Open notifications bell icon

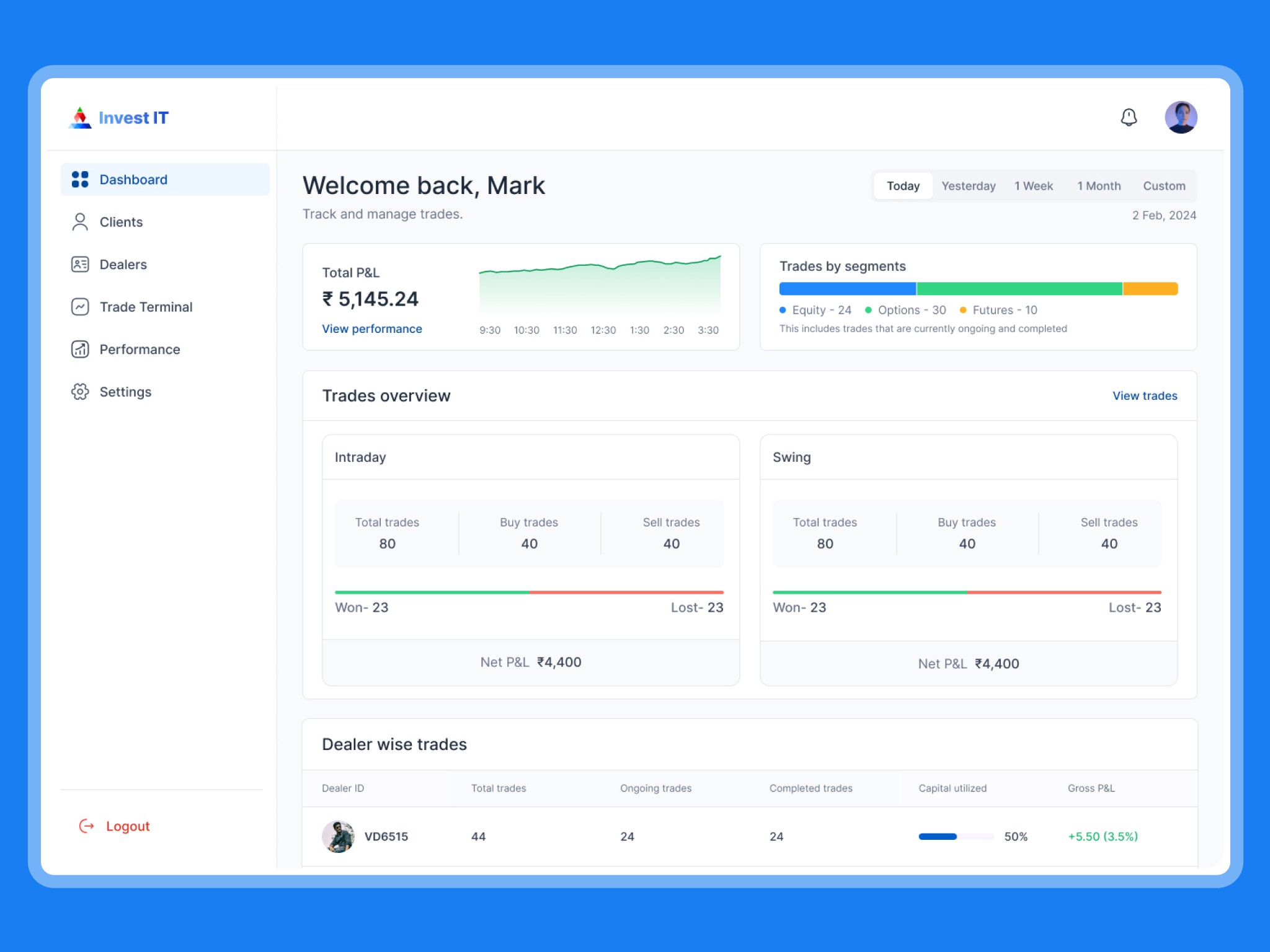(x=1129, y=117)
